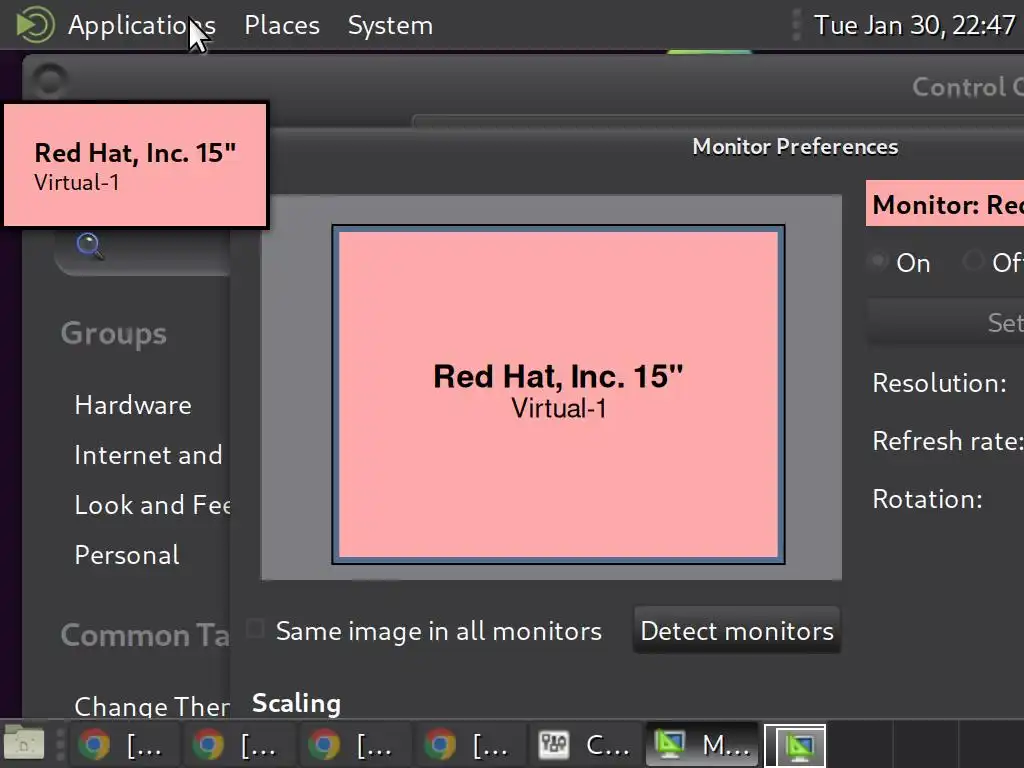Click the Set button in monitor panel
1024x768 pixels.
tap(946, 323)
